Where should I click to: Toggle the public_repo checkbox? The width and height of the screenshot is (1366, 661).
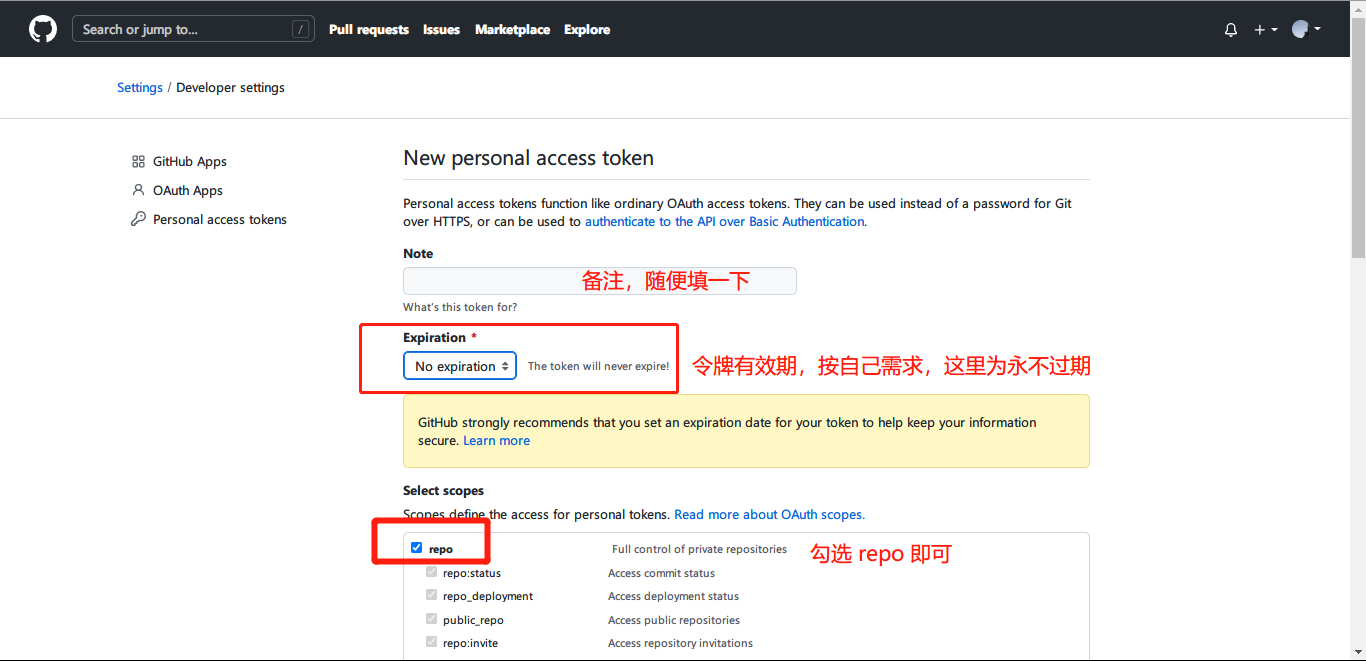click(432, 619)
